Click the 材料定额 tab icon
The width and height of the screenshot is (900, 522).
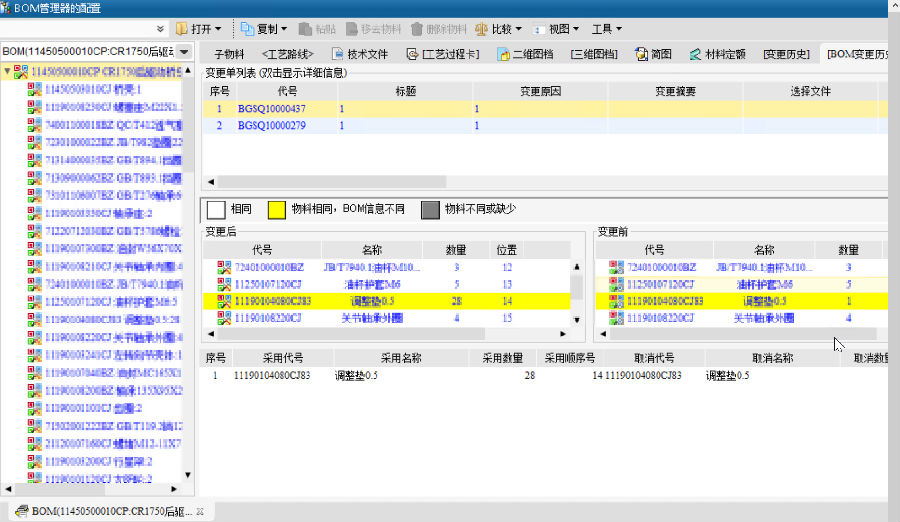tap(695, 54)
